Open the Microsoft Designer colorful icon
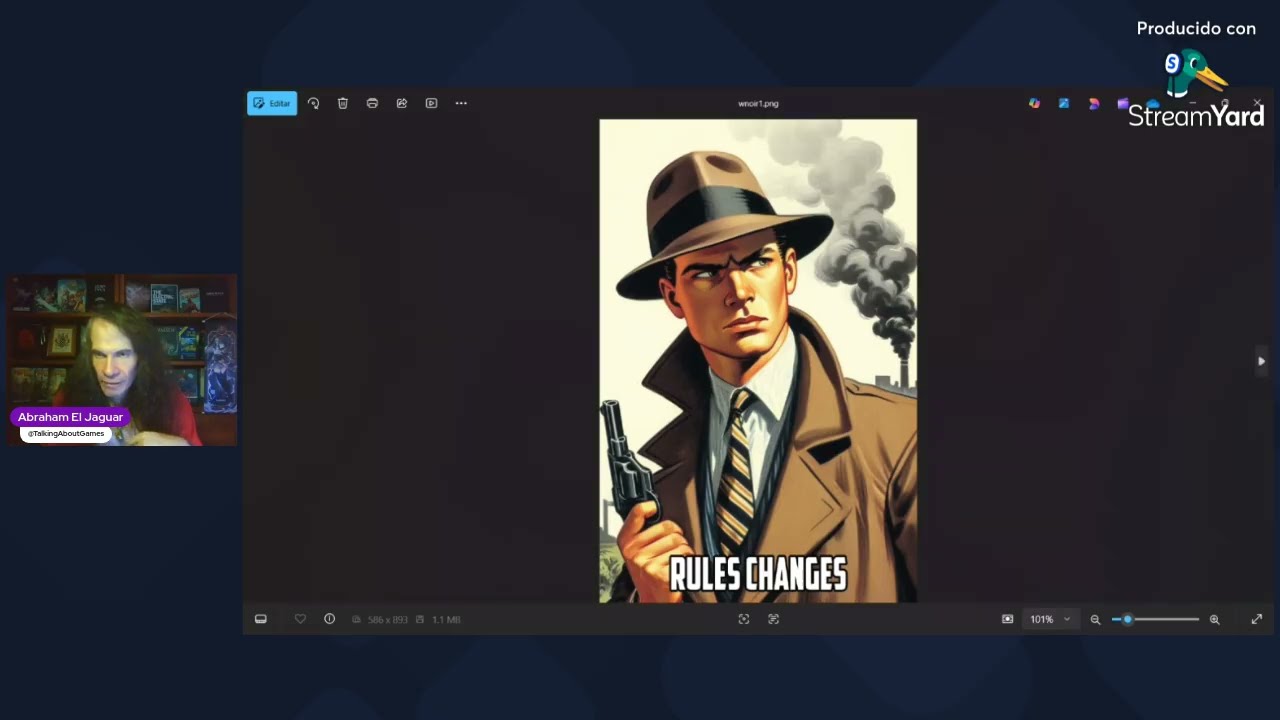 1034,103
